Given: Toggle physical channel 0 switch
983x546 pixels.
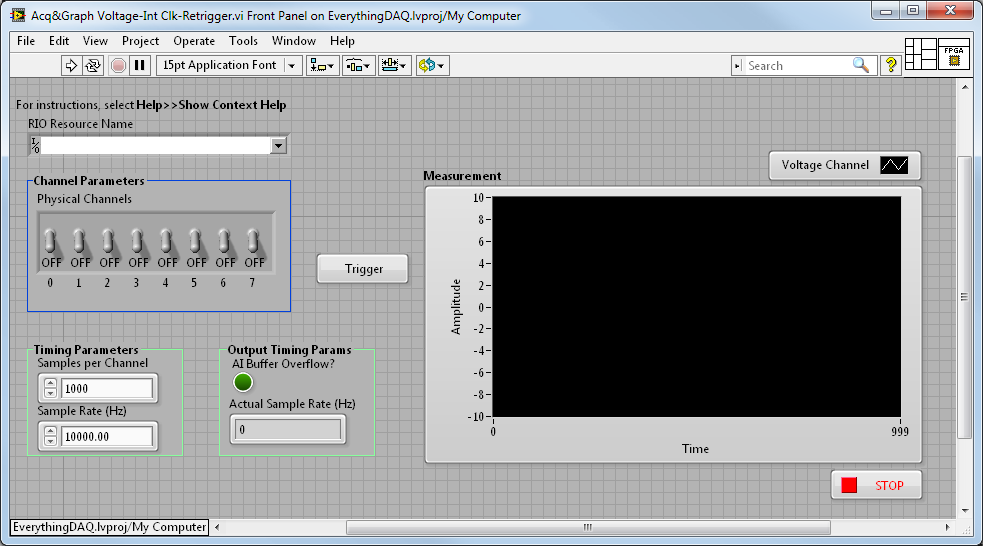Looking at the screenshot, I should [50, 242].
